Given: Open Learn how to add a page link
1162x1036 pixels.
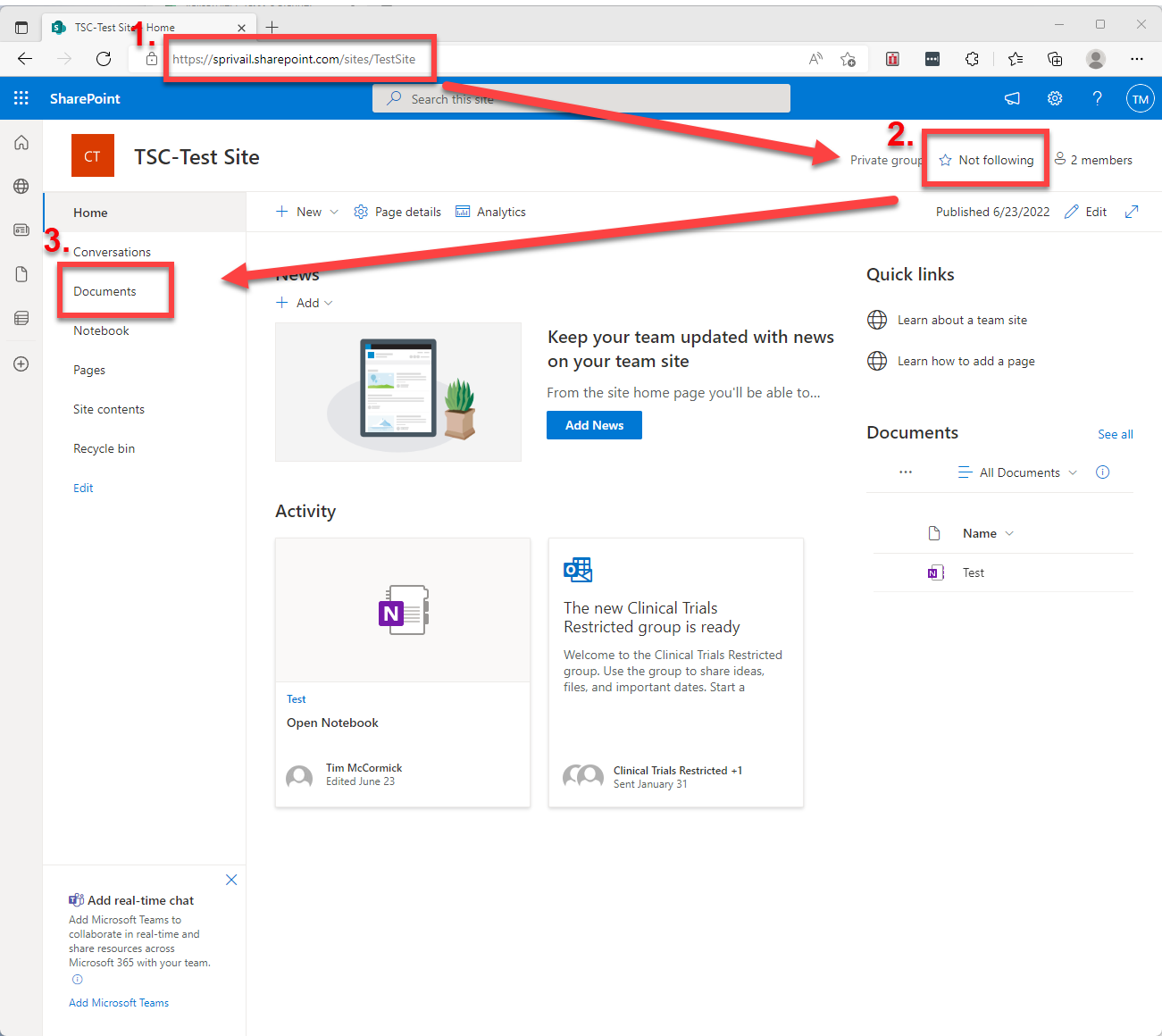Looking at the screenshot, I should 966,361.
